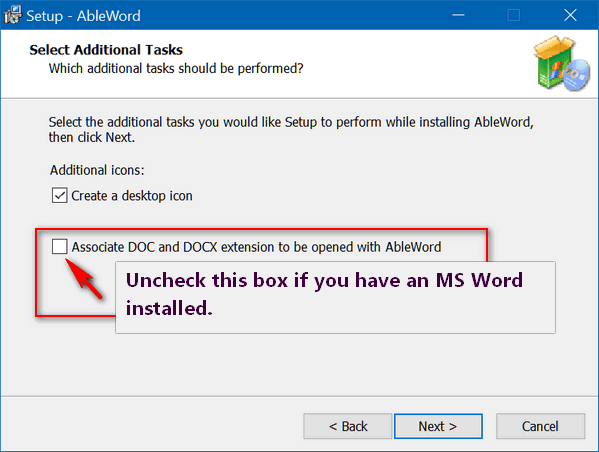
Task: Close the AbleWord setup dialog
Action: click(x=570, y=15)
